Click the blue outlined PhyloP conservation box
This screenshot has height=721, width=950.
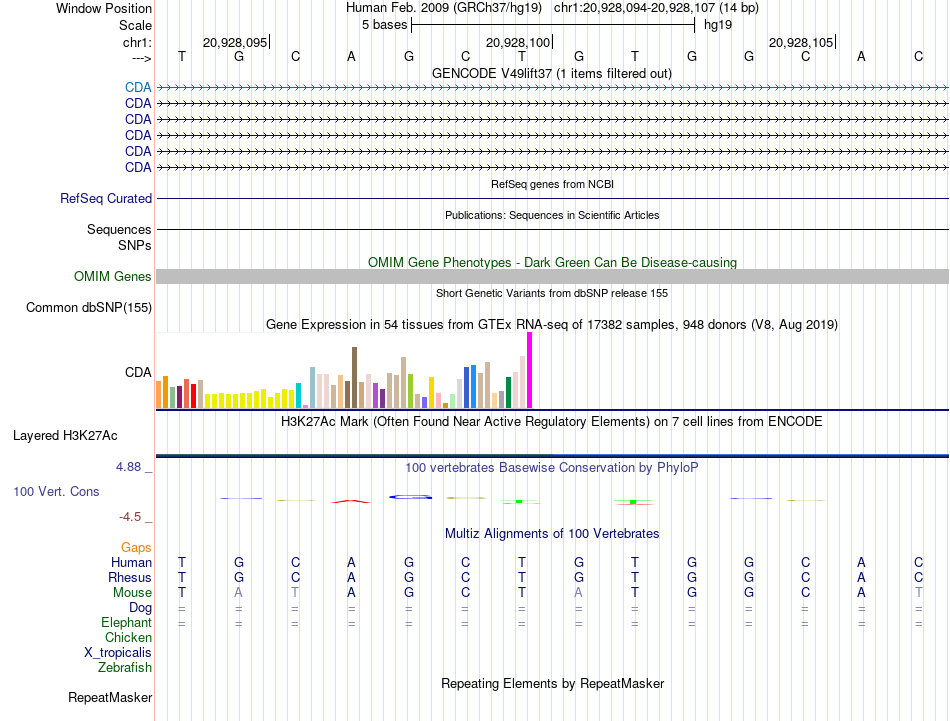[x=410, y=497]
